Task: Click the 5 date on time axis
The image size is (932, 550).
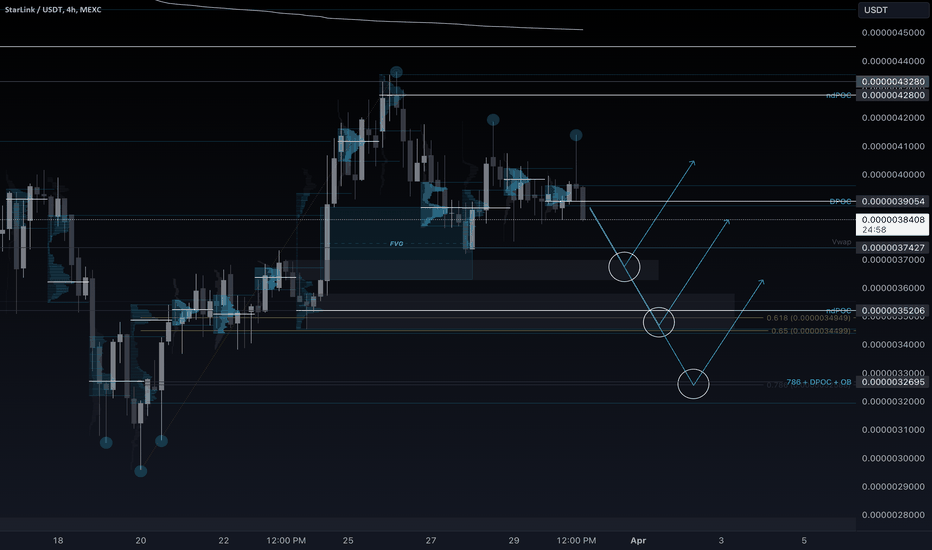Action: point(804,540)
